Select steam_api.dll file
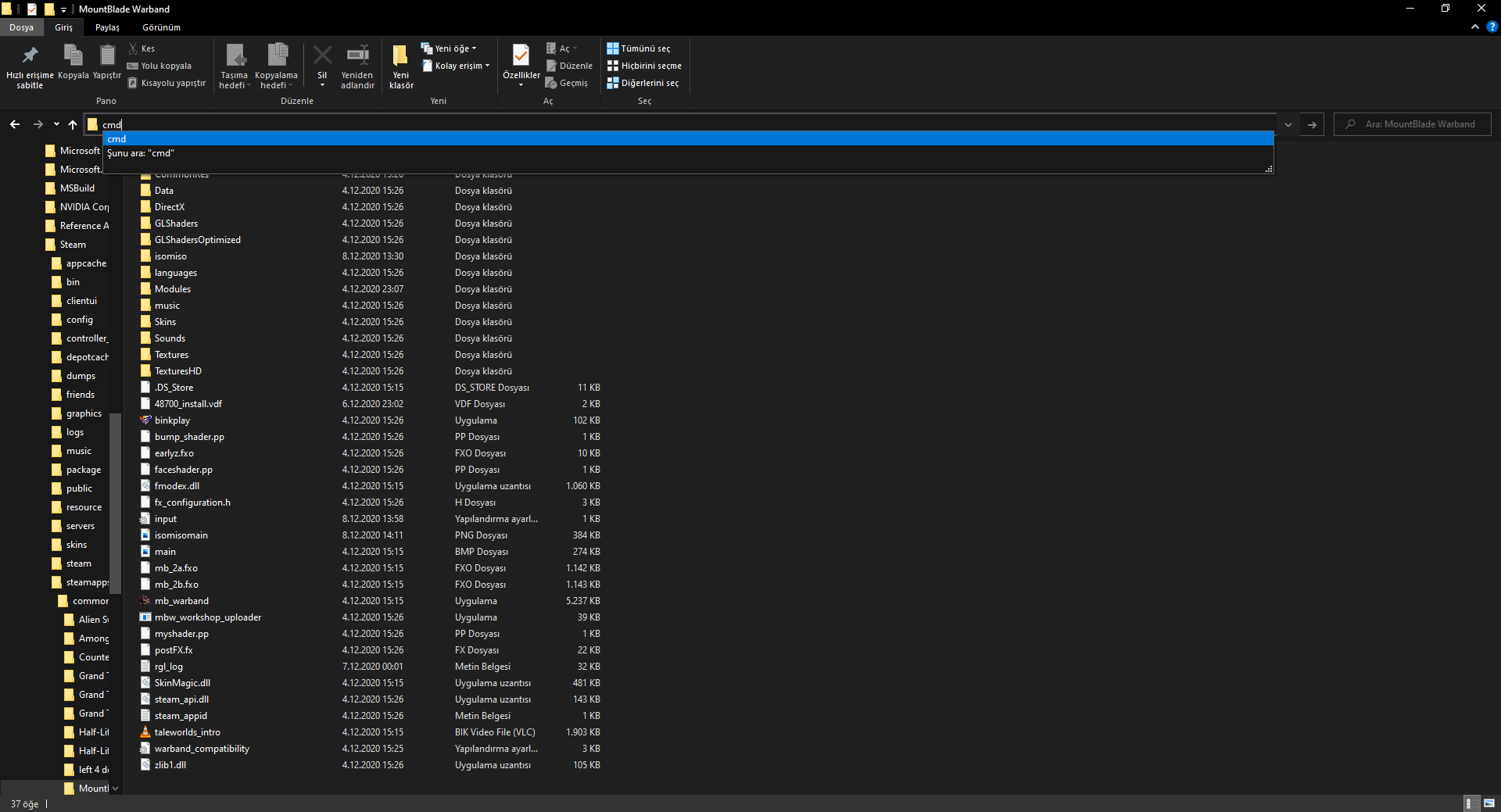The height and width of the screenshot is (812, 1501). click(x=181, y=699)
